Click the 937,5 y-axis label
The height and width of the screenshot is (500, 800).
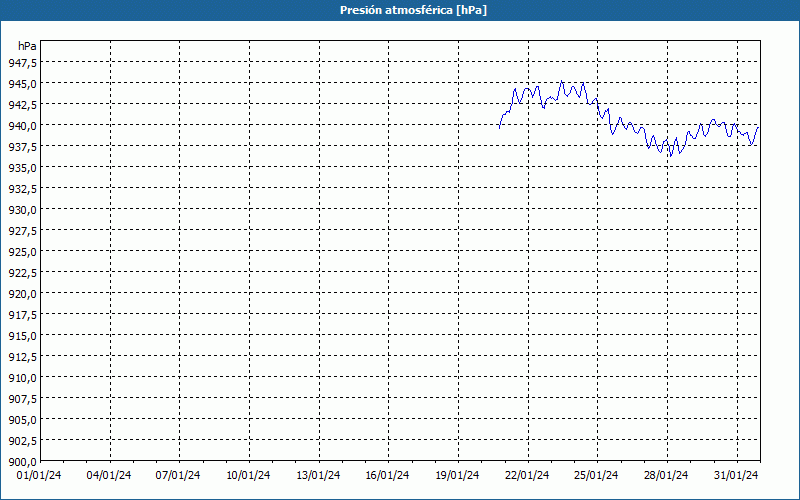tap(22, 146)
